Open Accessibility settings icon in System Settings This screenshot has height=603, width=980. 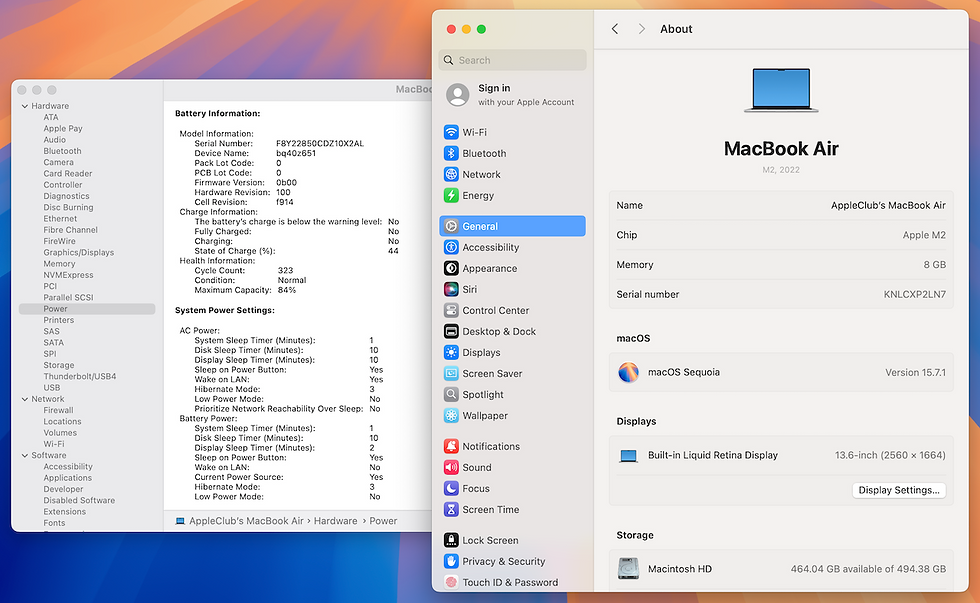pyautogui.click(x=451, y=247)
